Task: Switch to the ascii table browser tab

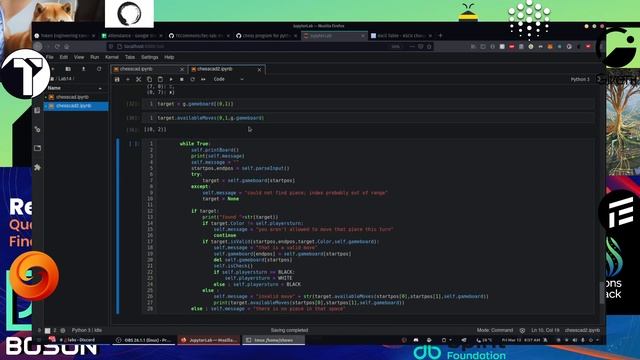Action: (x=402, y=36)
